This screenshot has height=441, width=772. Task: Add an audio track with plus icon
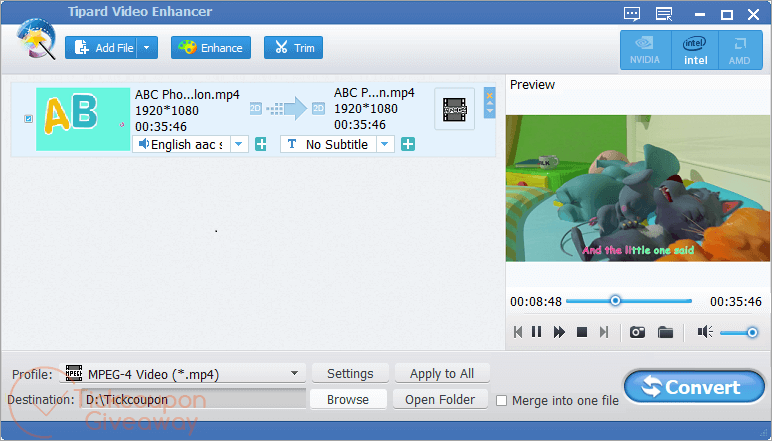point(260,144)
